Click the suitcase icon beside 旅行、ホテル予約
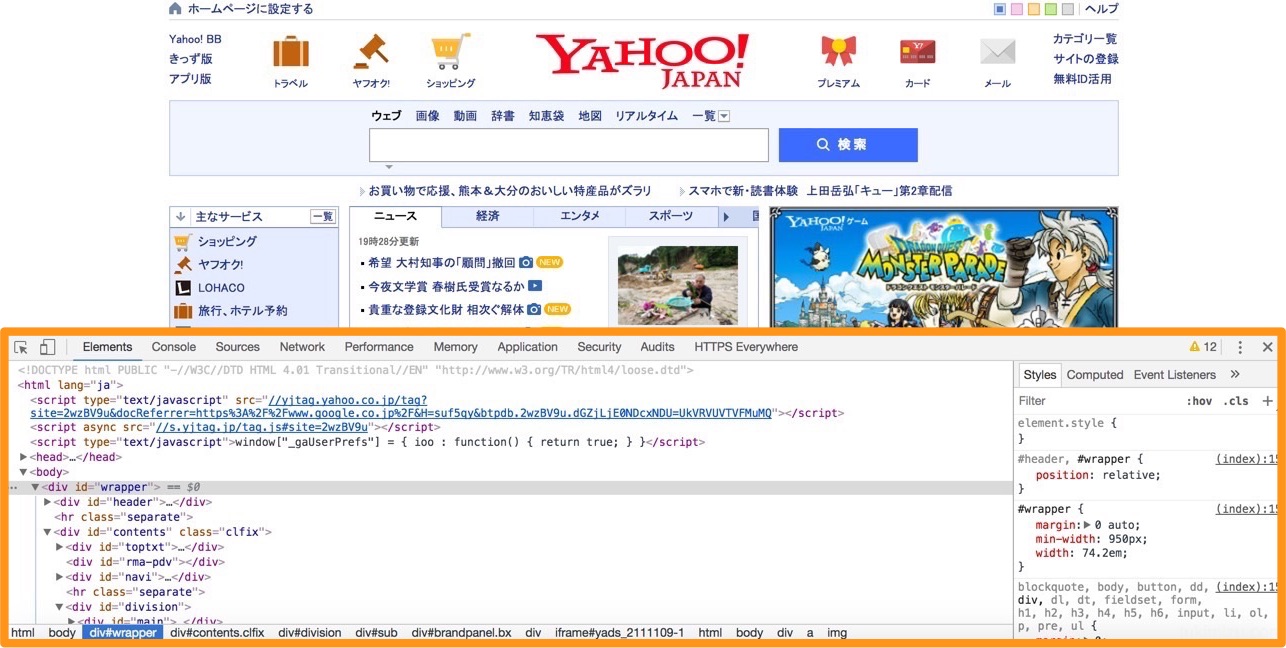 coord(182,310)
